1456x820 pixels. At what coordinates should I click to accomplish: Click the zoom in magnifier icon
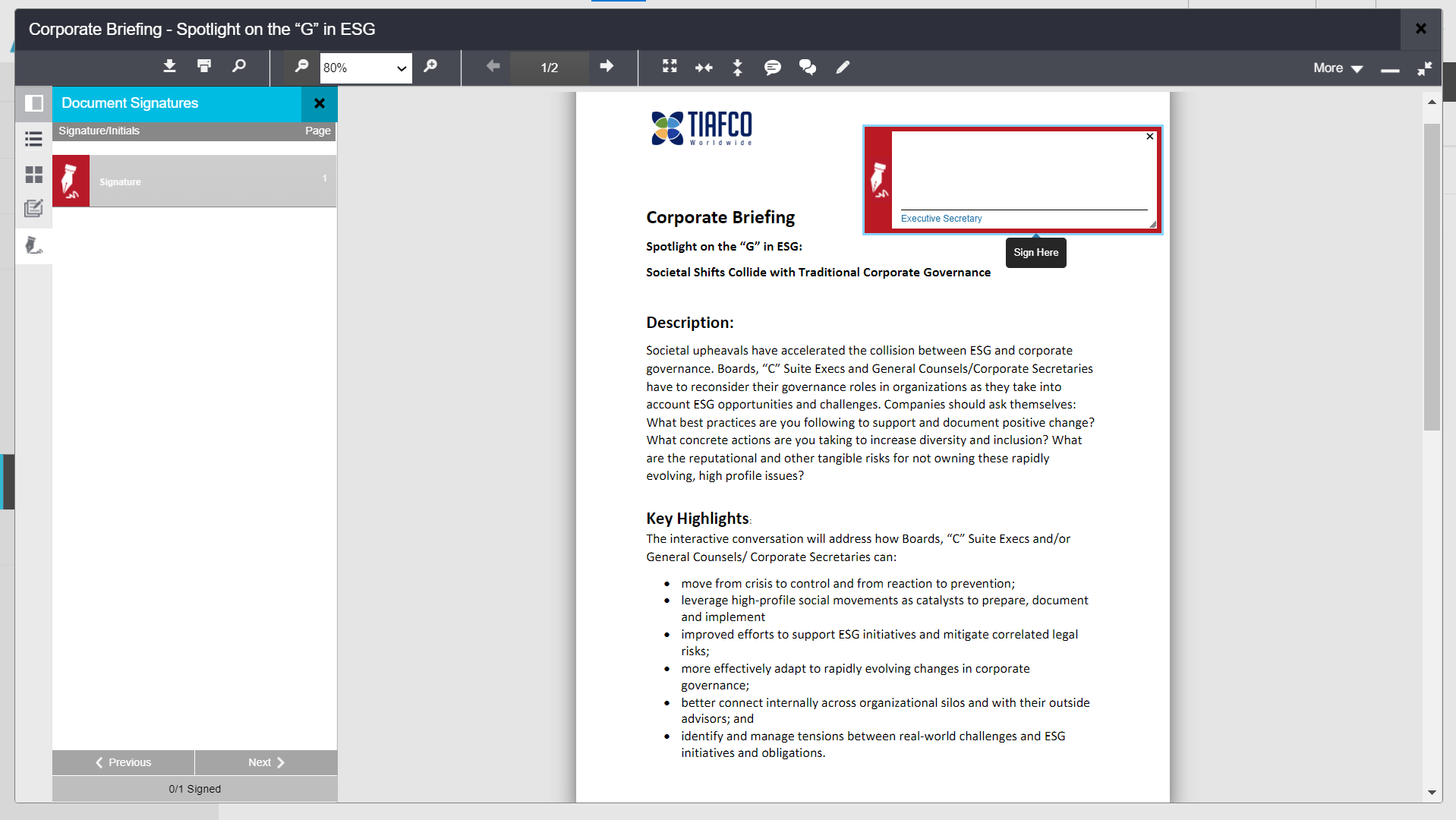[x=430, y=67]
